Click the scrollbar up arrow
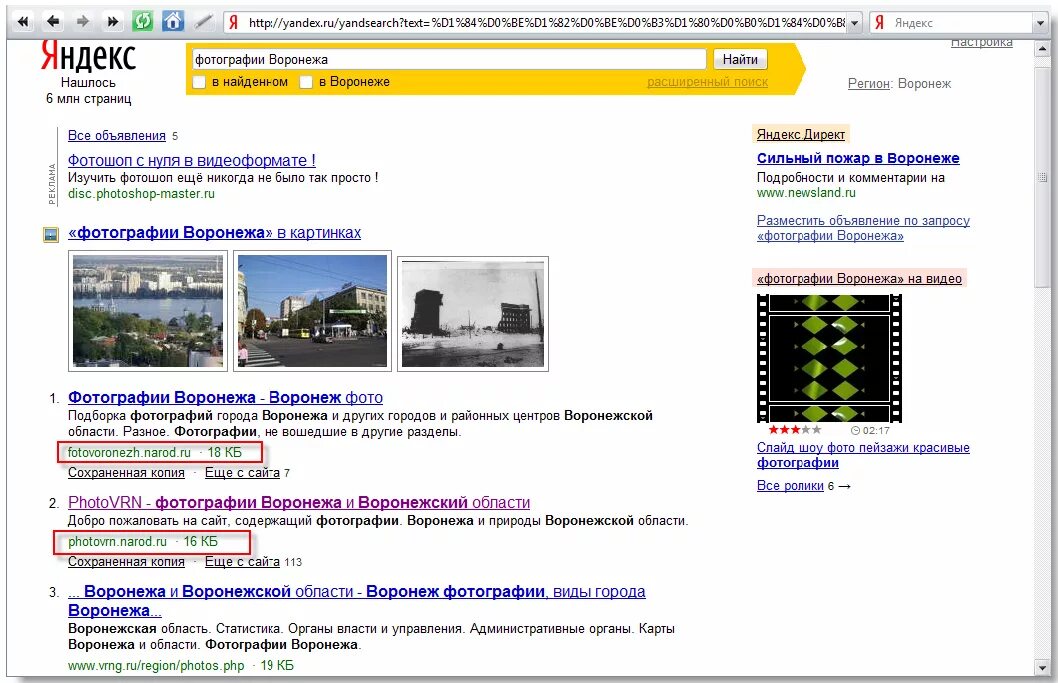This screenshot has height=683, width=1058. 1042,49
